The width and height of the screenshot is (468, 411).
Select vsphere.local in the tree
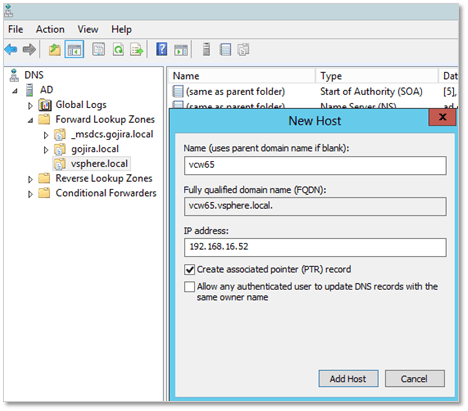click(99, 164)
